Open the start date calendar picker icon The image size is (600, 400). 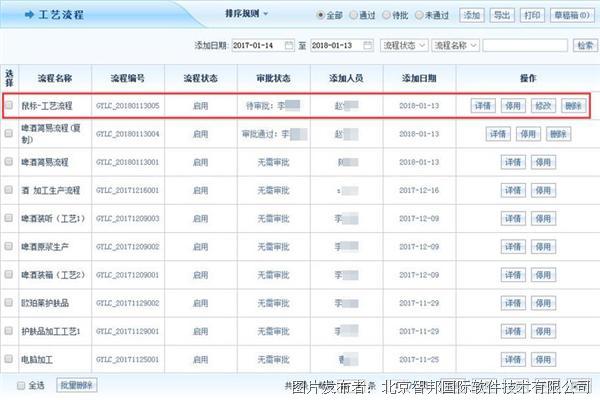(289, 46)
